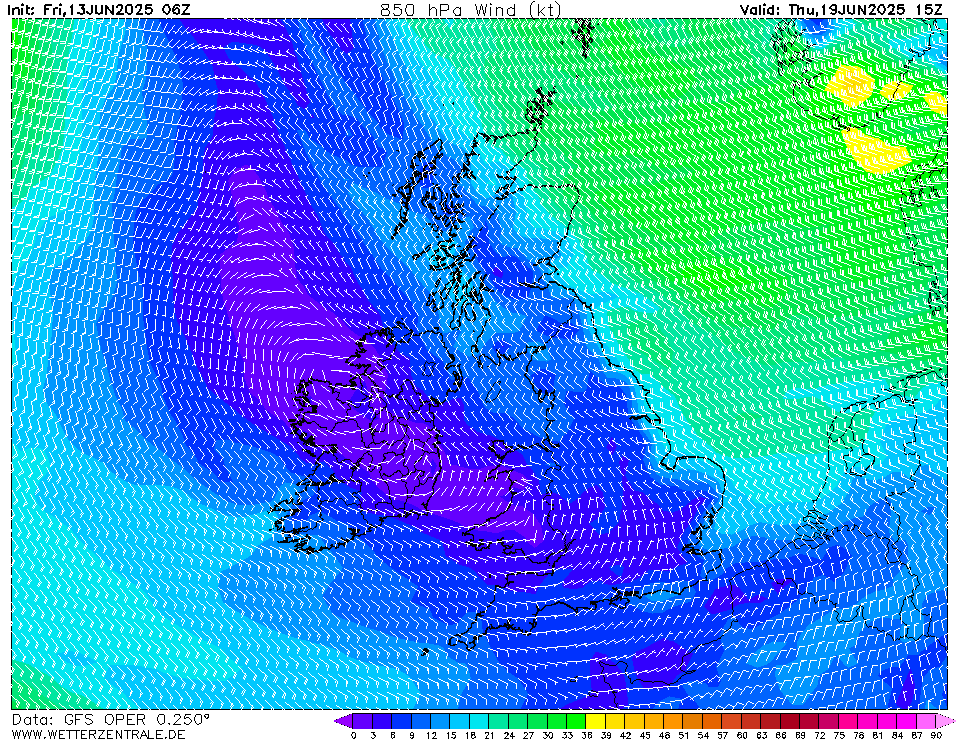Click the bright green 33–36 kt legend swatch
This screenshot has width=959, height=741.
click(x=577, y=720)
